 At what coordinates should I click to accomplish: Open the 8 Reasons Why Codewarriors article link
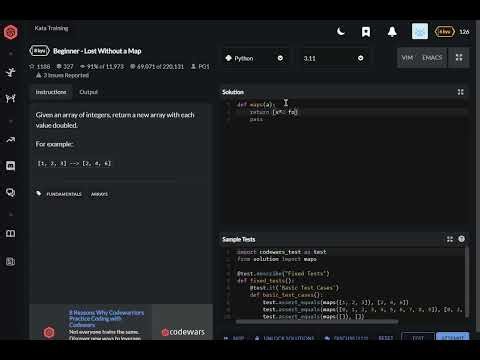point(106,319)
